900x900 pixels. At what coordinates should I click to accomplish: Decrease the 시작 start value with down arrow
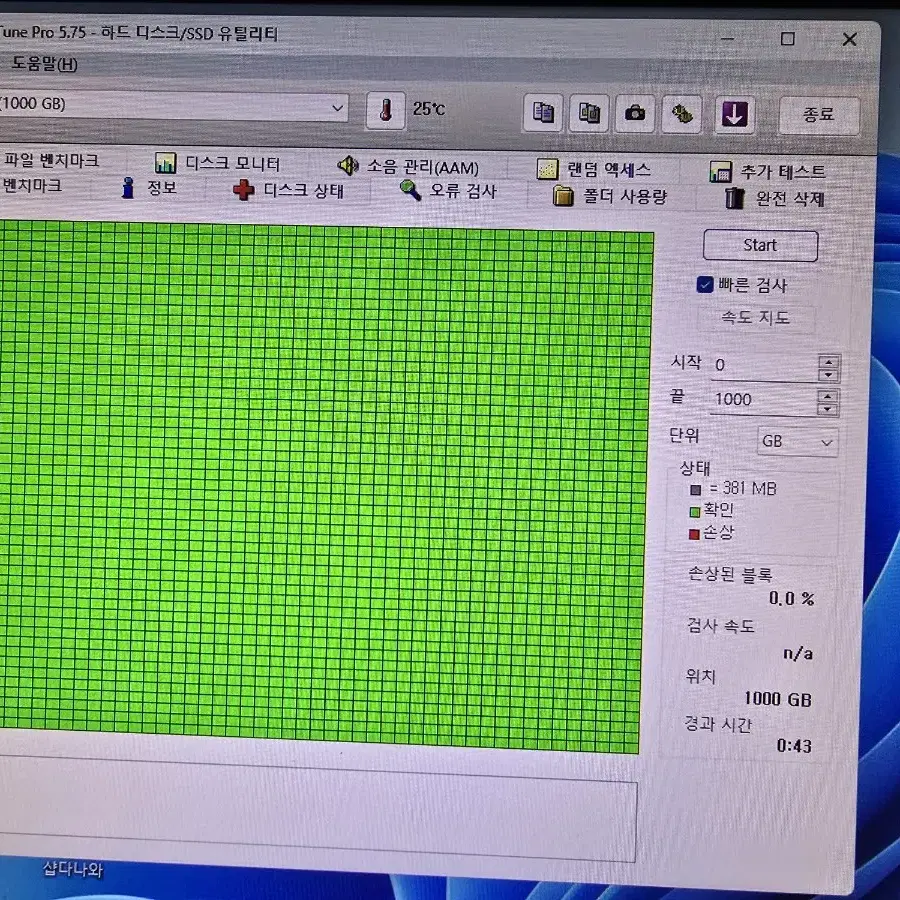(828, 375)
